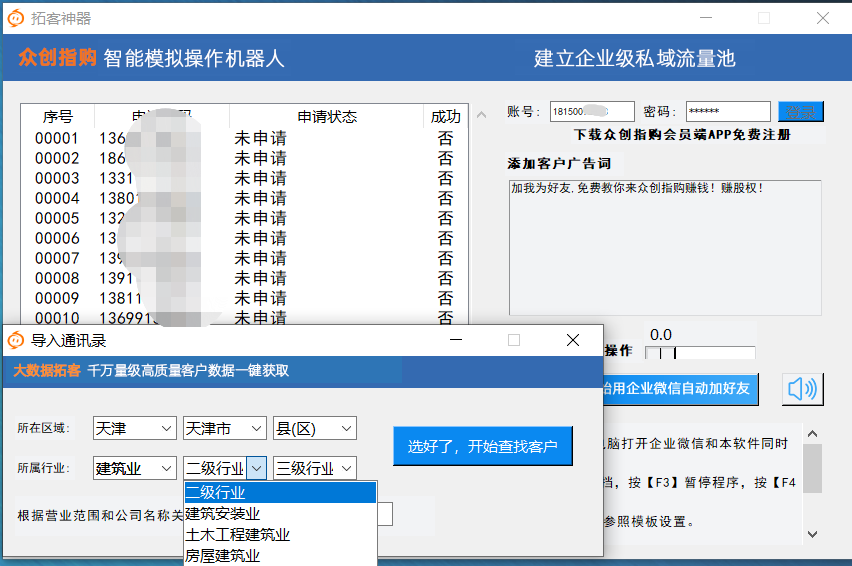This screenshot has width=852, height=566.
Task: Select 土木工程建筑业 from the dropdown list
Action: (x=280, y=534)
